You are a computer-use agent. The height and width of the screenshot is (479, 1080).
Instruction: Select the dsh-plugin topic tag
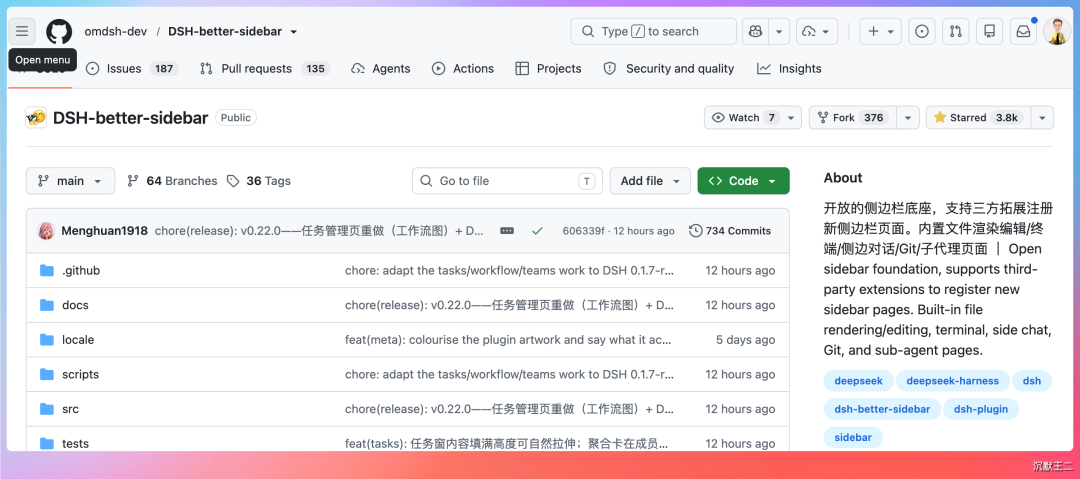point(981,409)
